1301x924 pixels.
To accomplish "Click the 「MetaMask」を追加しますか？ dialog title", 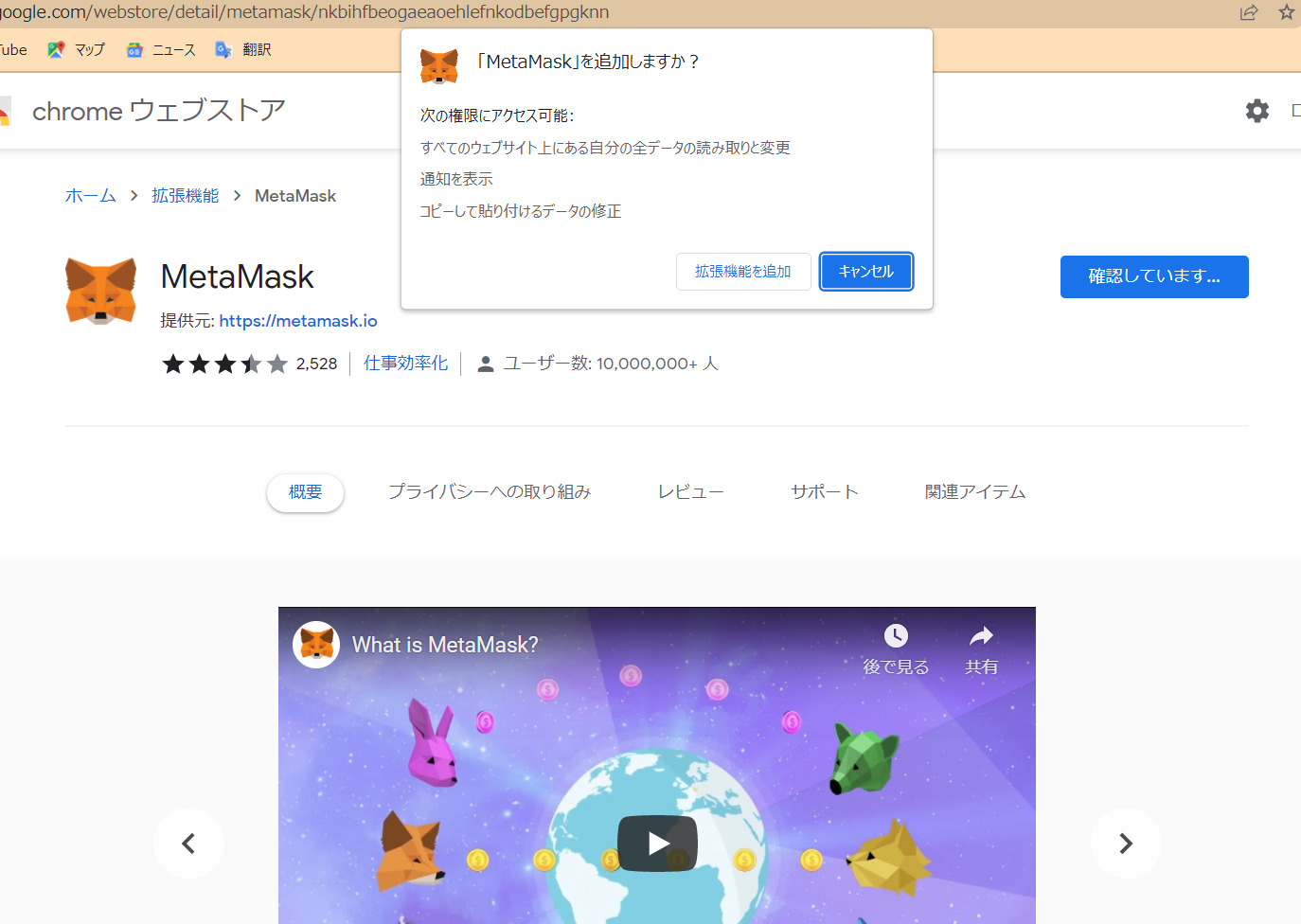I will (587, 62).
